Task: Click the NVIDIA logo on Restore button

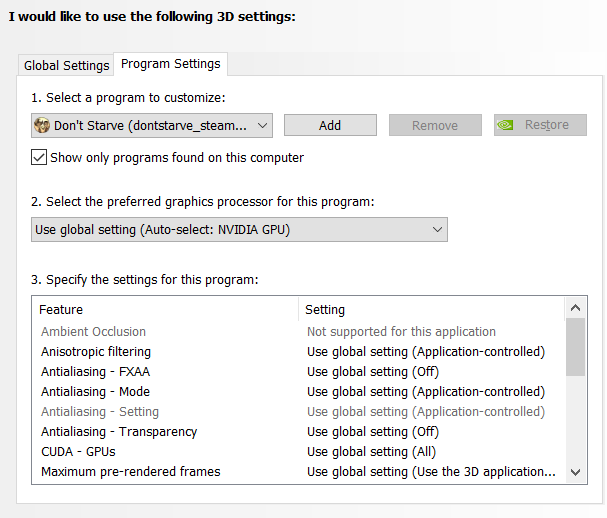Action: point(505,125)
